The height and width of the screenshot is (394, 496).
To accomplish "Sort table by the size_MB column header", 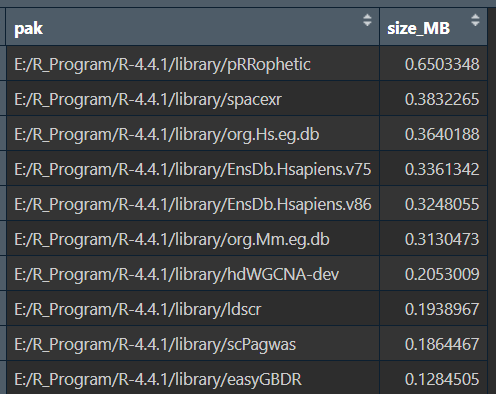I will pyautogui.click(x=433, y=27).
